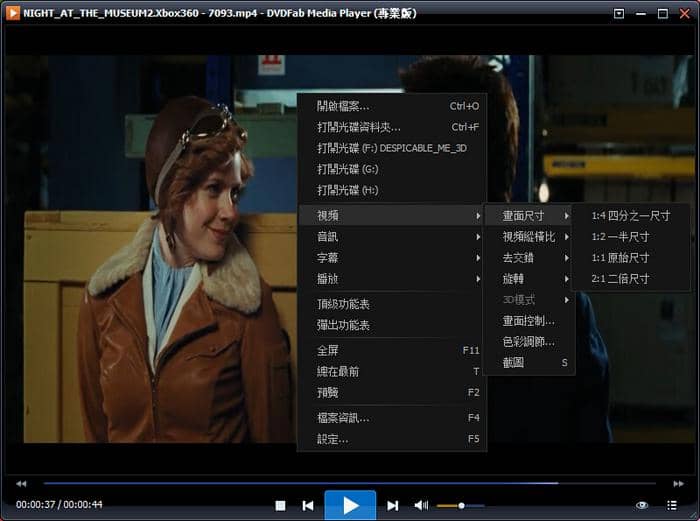Stop playback with the stop button

coord(280,505)
